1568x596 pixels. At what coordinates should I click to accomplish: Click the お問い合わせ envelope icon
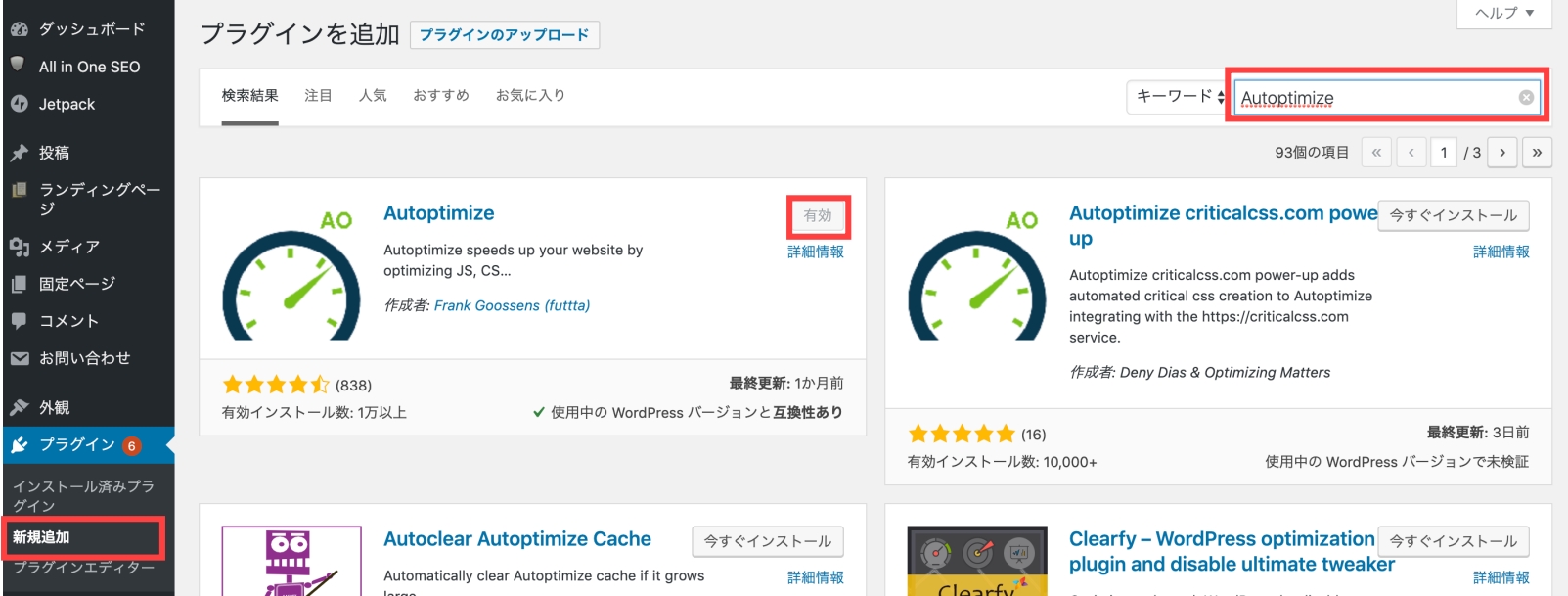pos(19,358)
